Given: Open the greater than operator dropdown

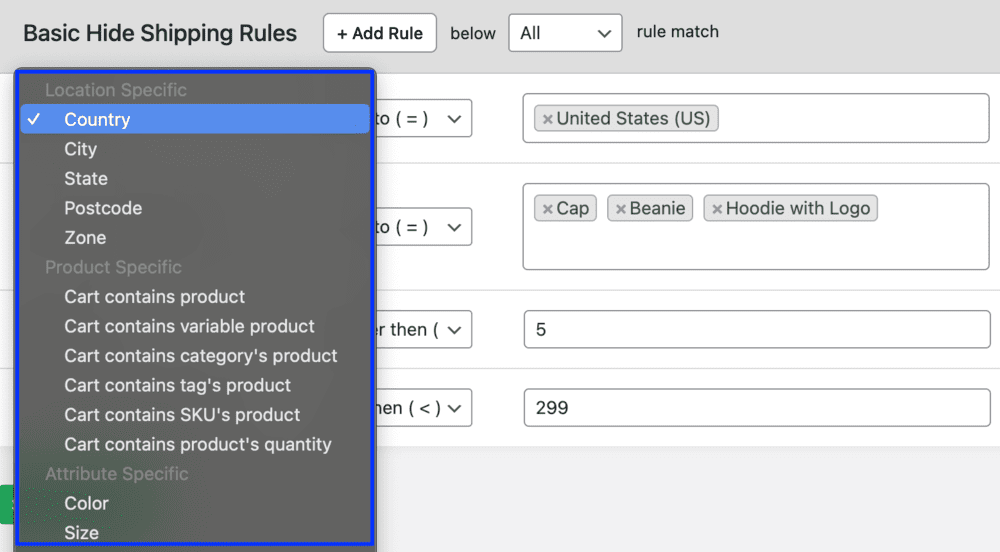Looking at the screenshot, I should [x=422, y=329].
